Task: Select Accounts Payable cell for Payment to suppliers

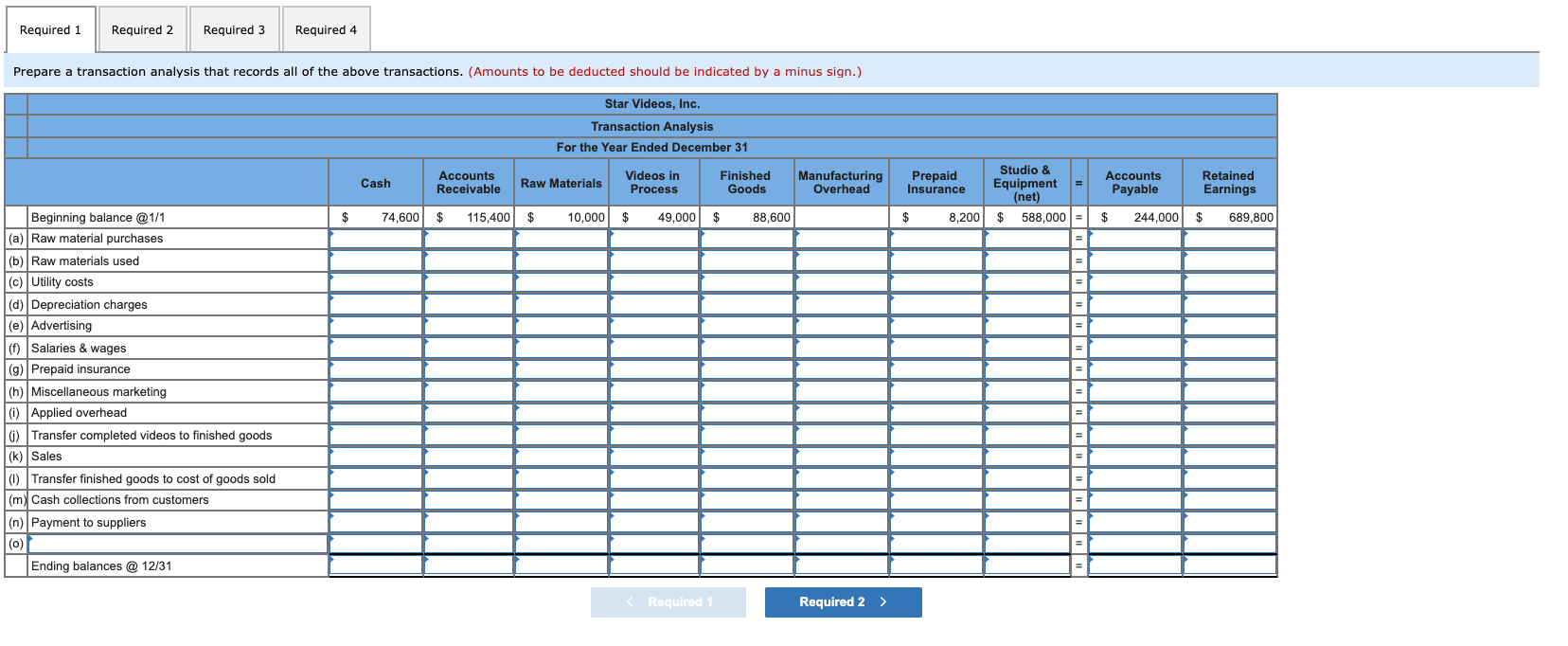Action: coord(1135,522)
